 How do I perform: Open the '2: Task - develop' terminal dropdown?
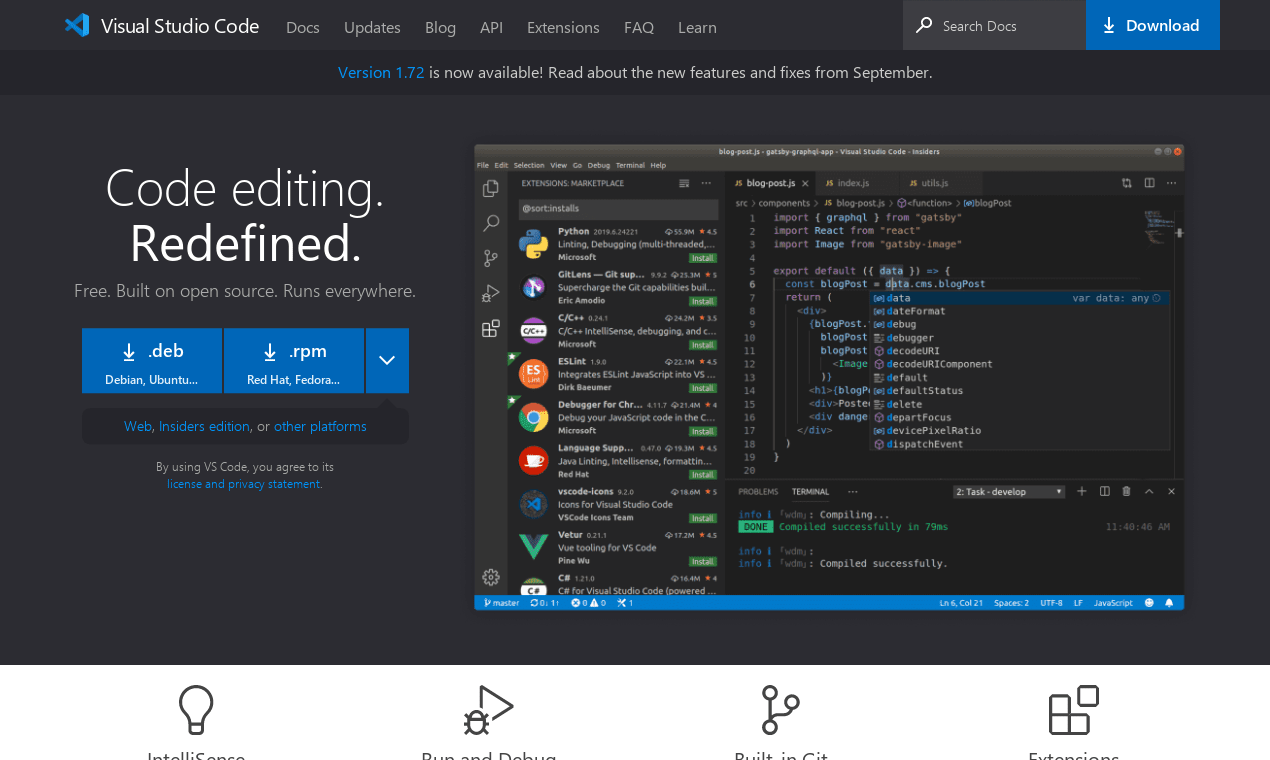[x=1009, y=492]
